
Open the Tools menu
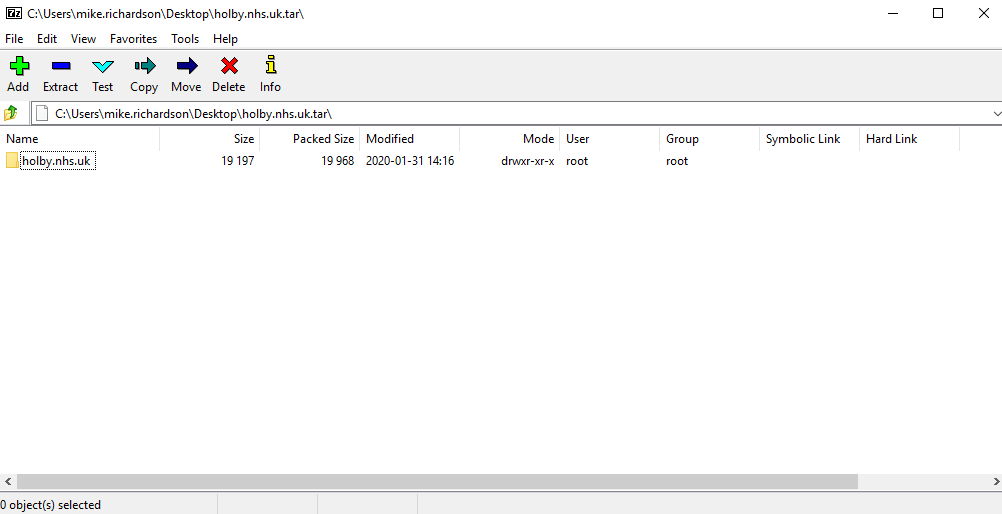pyautogui.click(x=185, y=39)
